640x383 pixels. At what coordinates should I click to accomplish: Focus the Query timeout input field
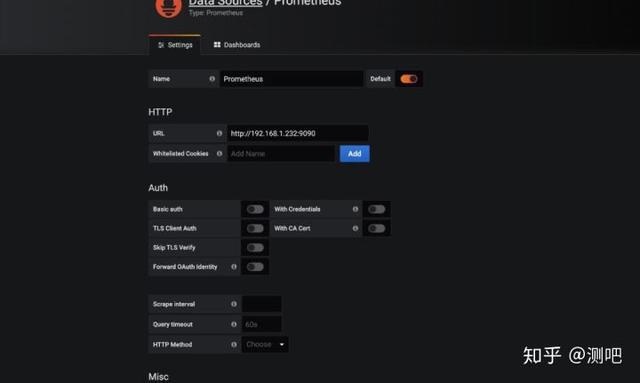262,324
